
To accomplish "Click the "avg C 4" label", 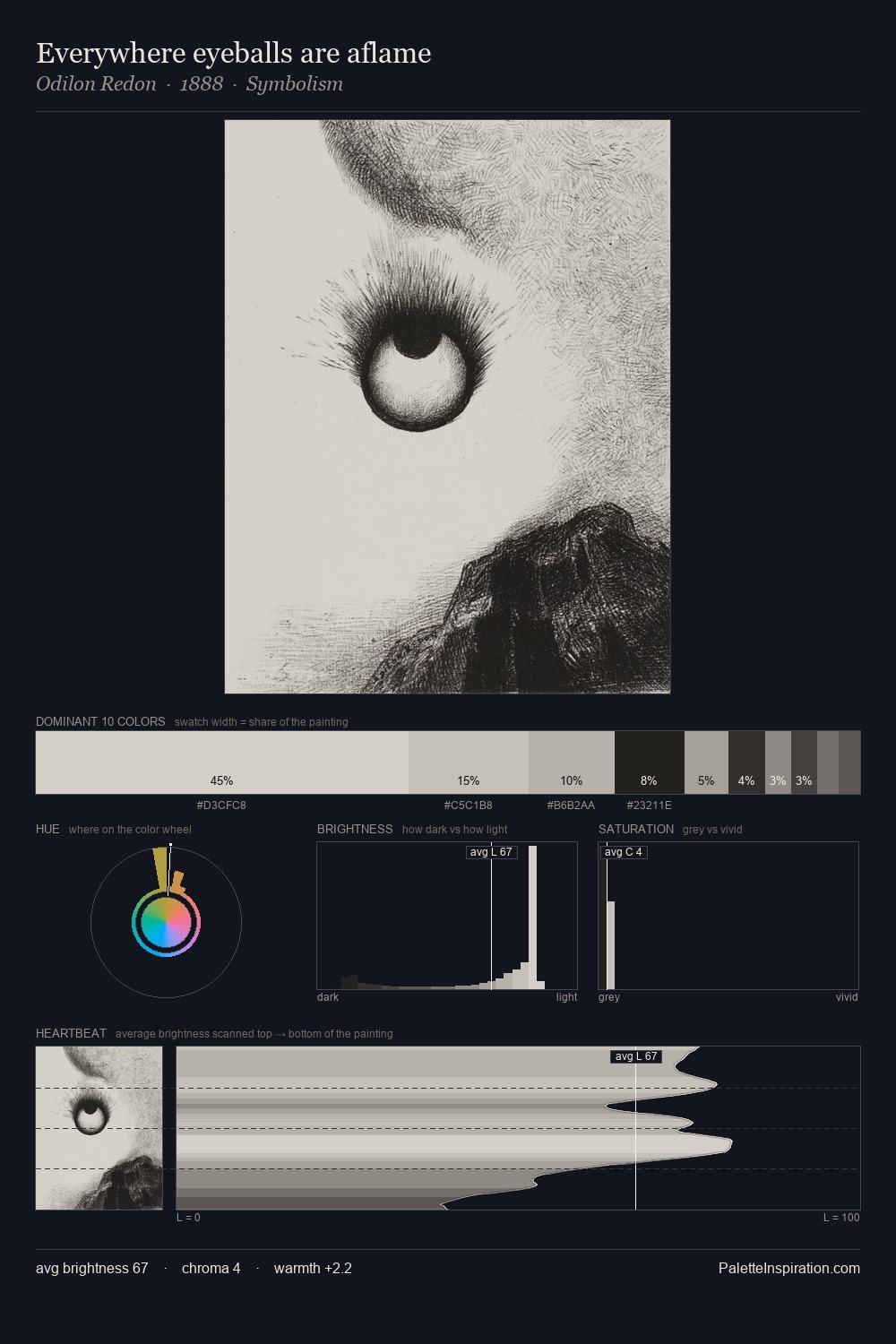I will 624,852.
